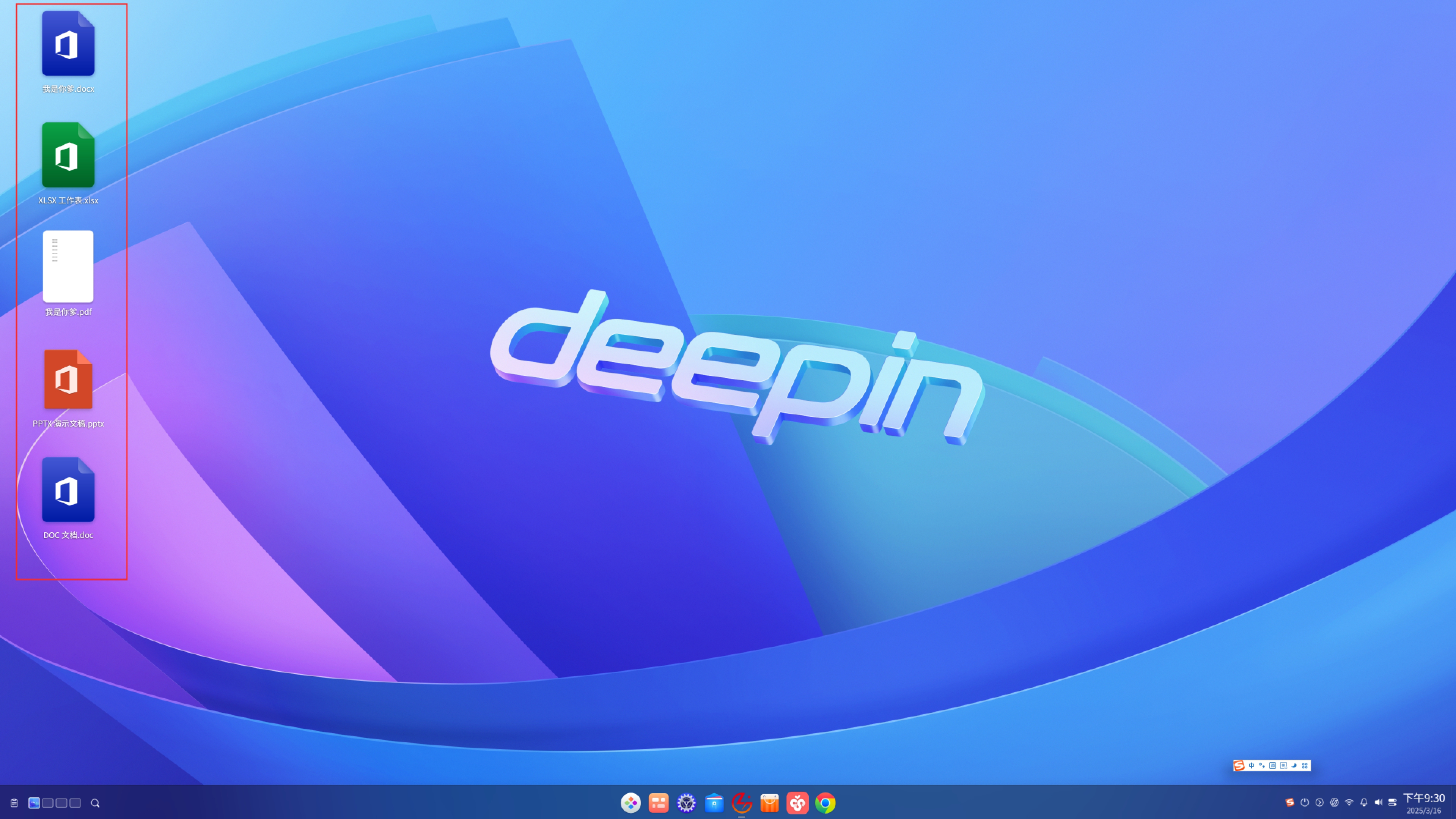Click the 'XLSX 工作表.xlsx' filename label
This screenshot has height=819, width=1456.
point(68,200)
